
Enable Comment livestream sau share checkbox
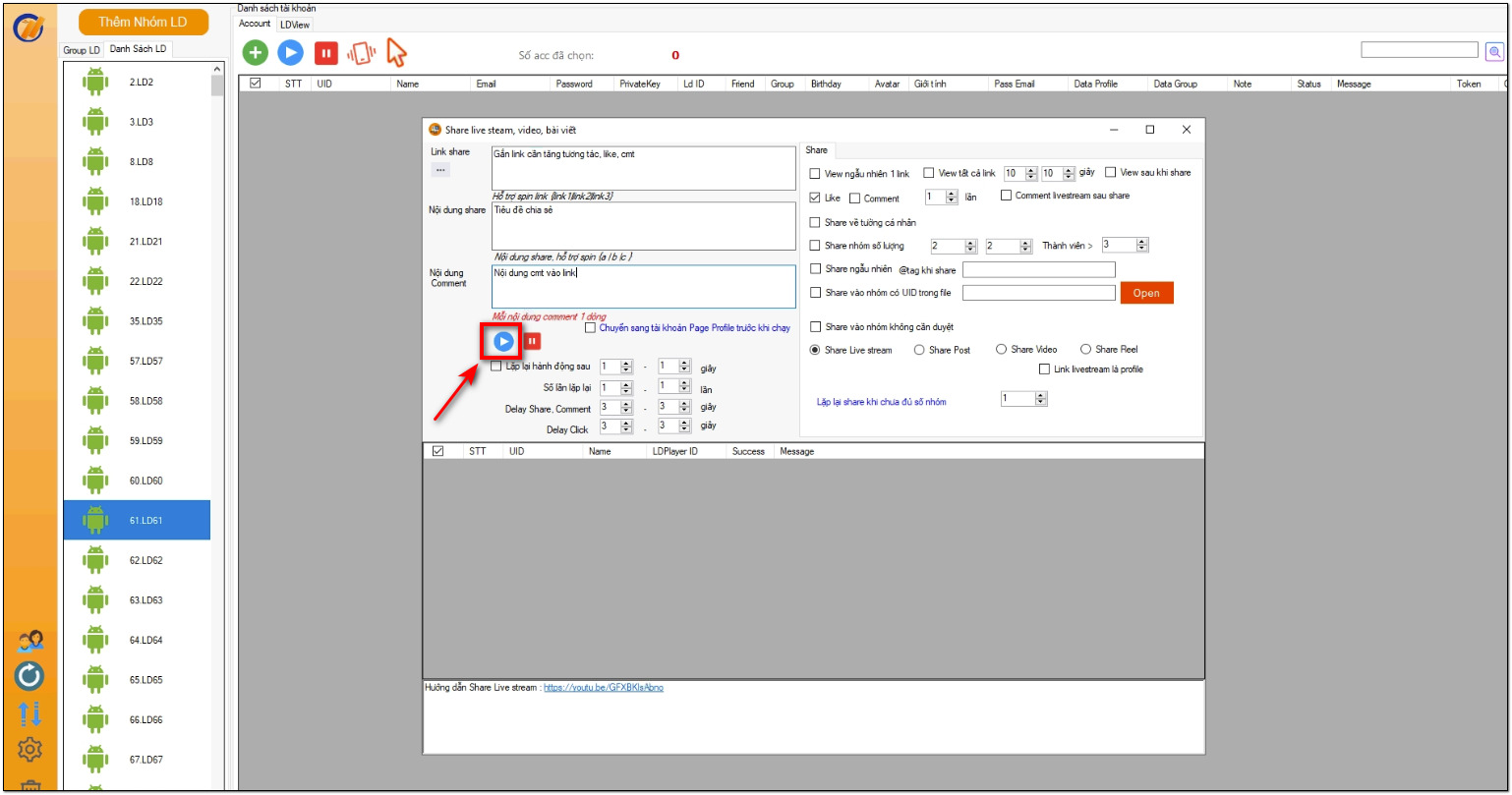coord(1006,196)
